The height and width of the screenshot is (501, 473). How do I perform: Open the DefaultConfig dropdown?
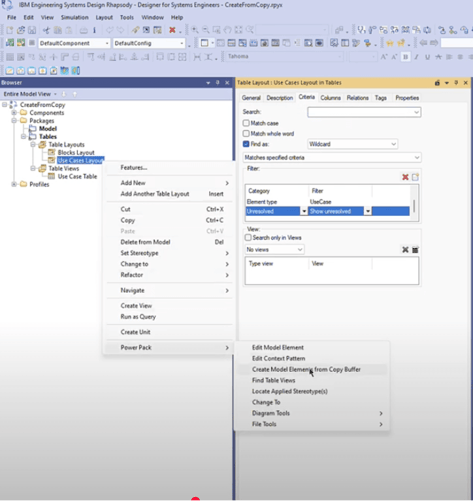(x=182, y=43)
